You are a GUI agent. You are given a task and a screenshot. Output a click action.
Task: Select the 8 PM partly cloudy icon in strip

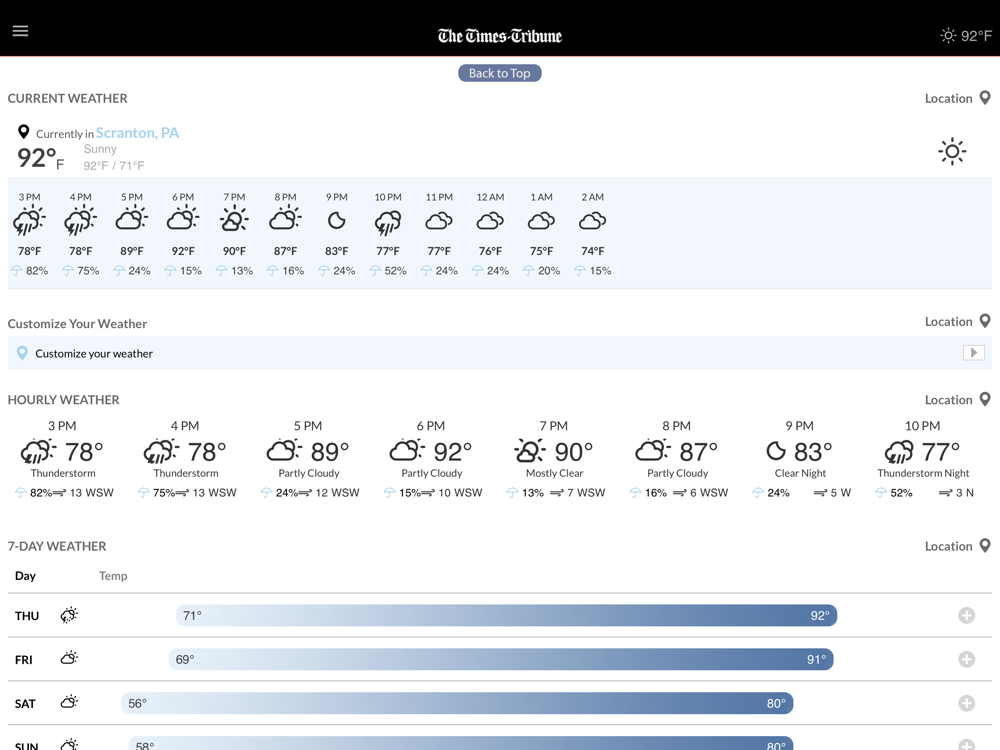(285, 219)
